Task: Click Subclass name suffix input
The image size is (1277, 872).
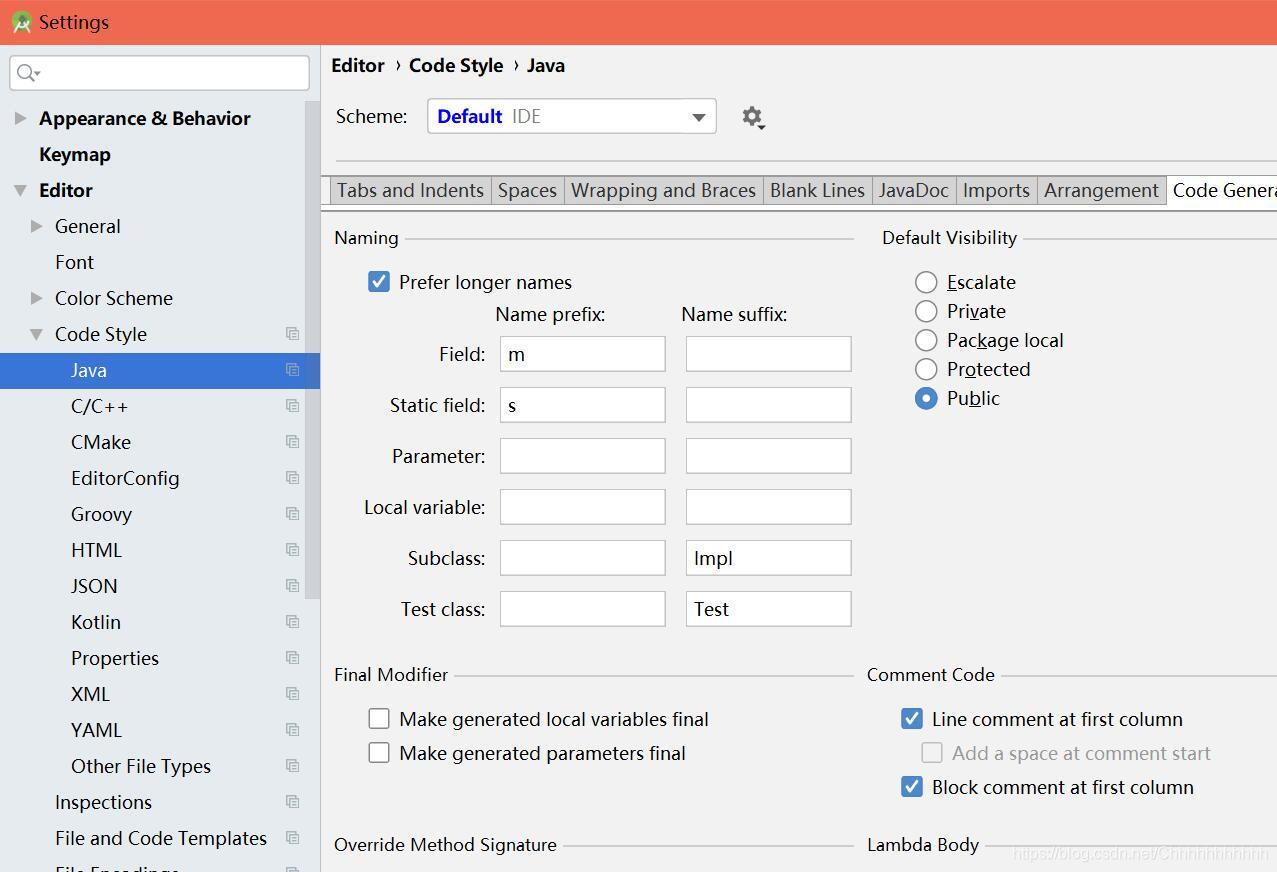Action: tap(769, 558)
